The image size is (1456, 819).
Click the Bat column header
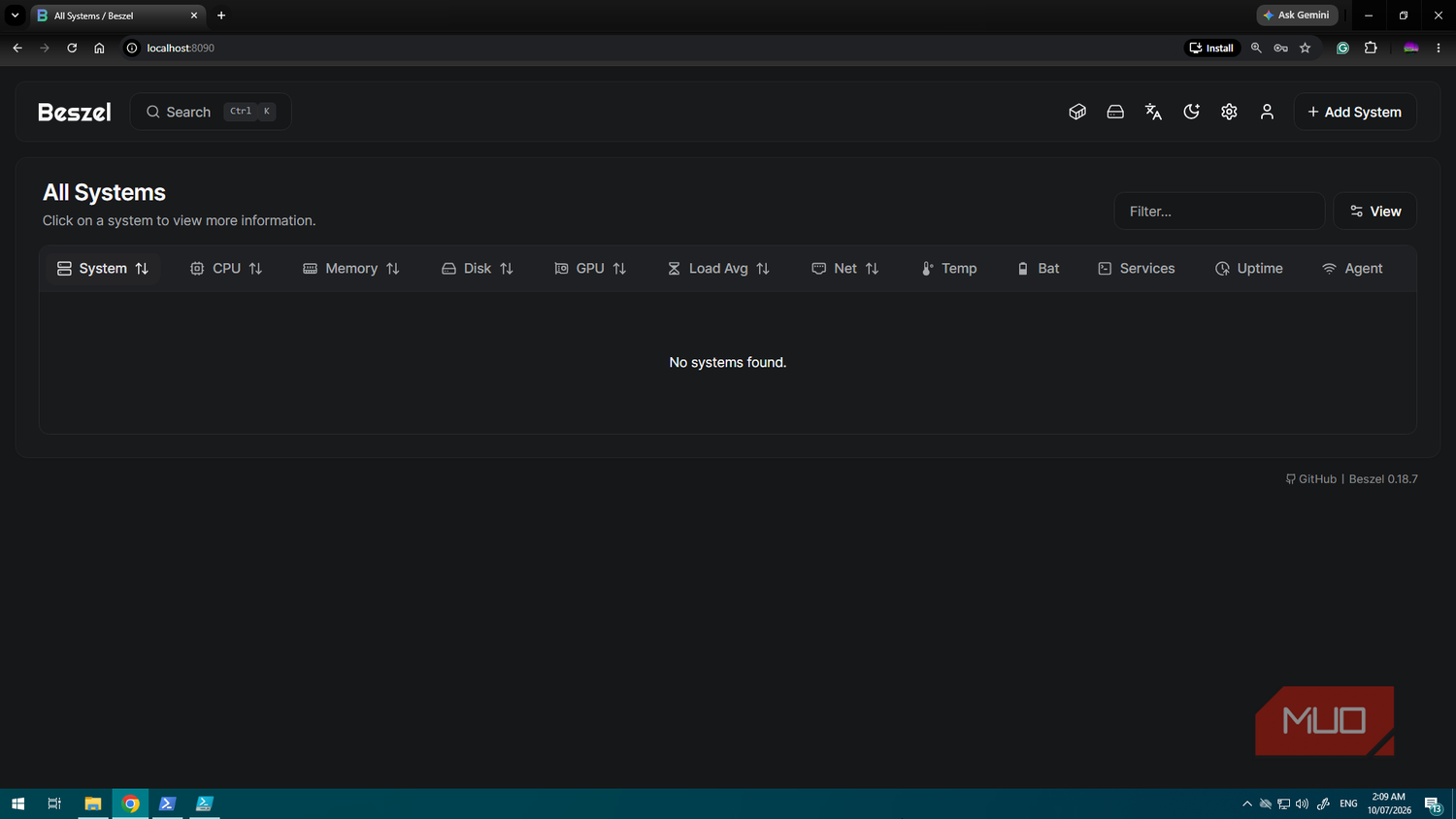1038,269
